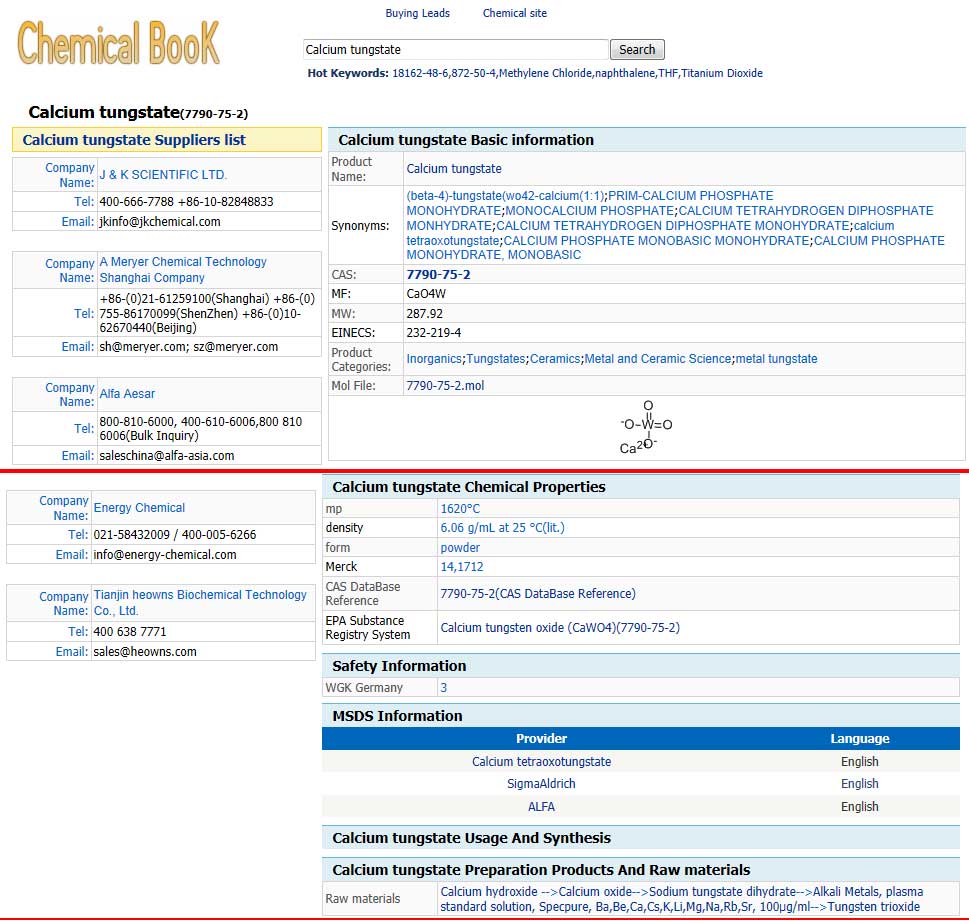Download the 7790-75-2.mol file
This screenshot has height=924, width=969.
pyautogui.click(x=445, y=386)
